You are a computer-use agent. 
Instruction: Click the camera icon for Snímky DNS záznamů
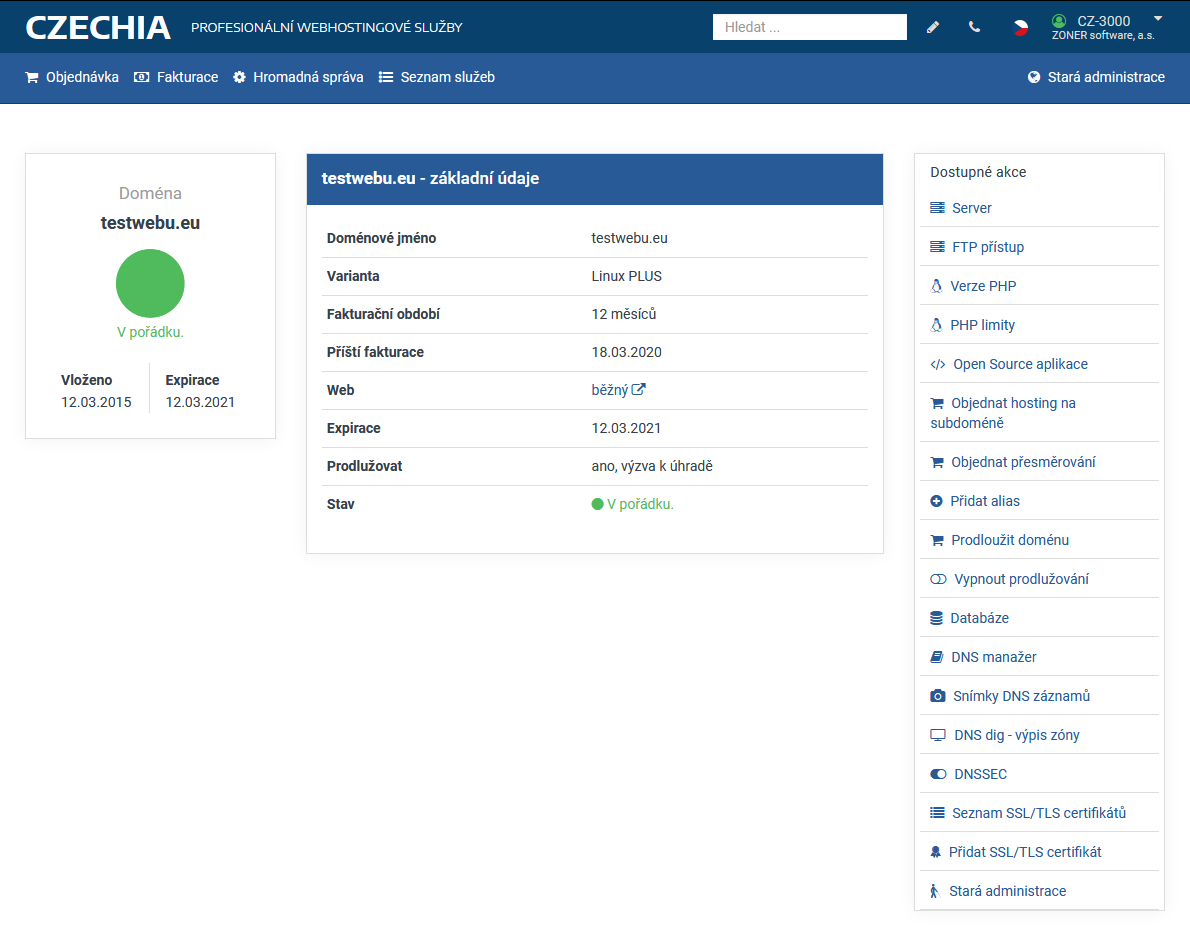tap(937, 696)
